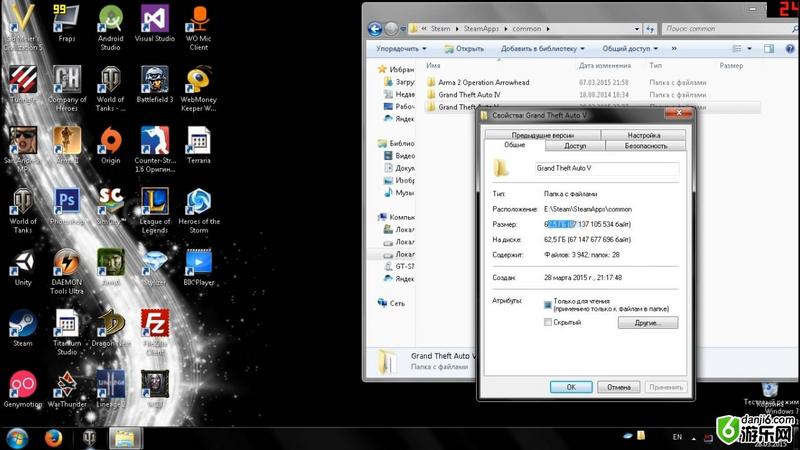The width and height of the screenshot is (800, 450).
Task: Select the 'Общие' general tab
Action: 514,145
